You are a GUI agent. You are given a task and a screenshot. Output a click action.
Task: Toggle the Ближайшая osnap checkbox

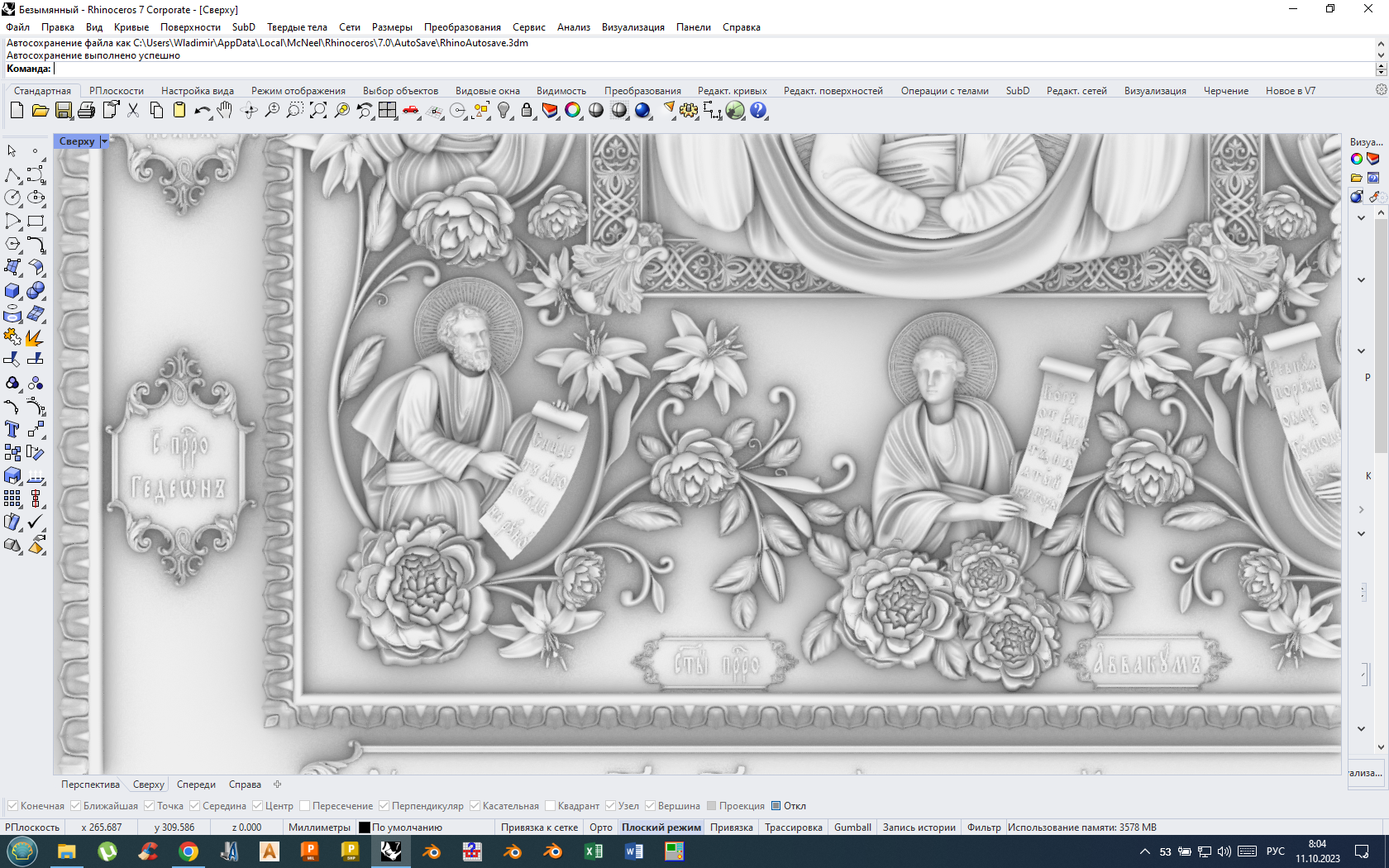[x=75, y=806]
